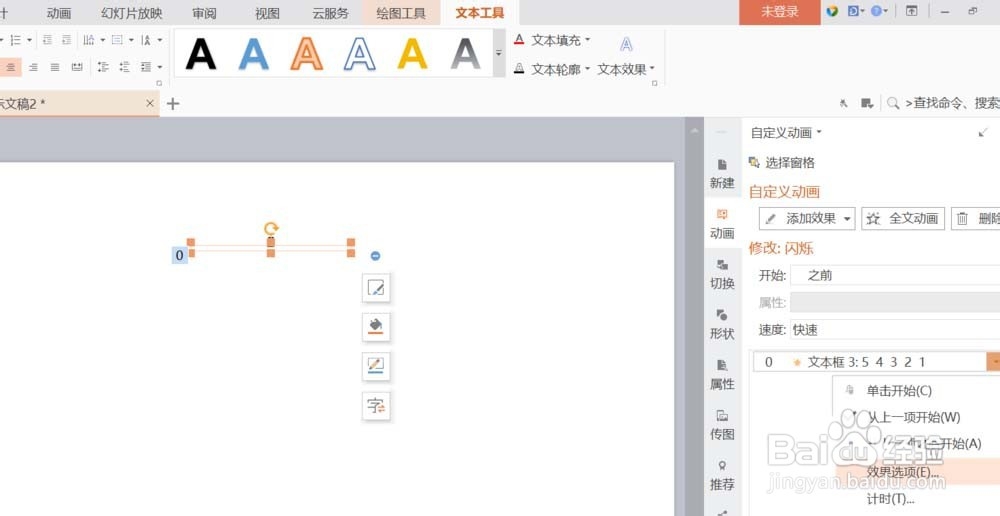Open the 审阅 ribbon tab
The height and width of the screenshot is (516, 1000).
coord(204,13)
